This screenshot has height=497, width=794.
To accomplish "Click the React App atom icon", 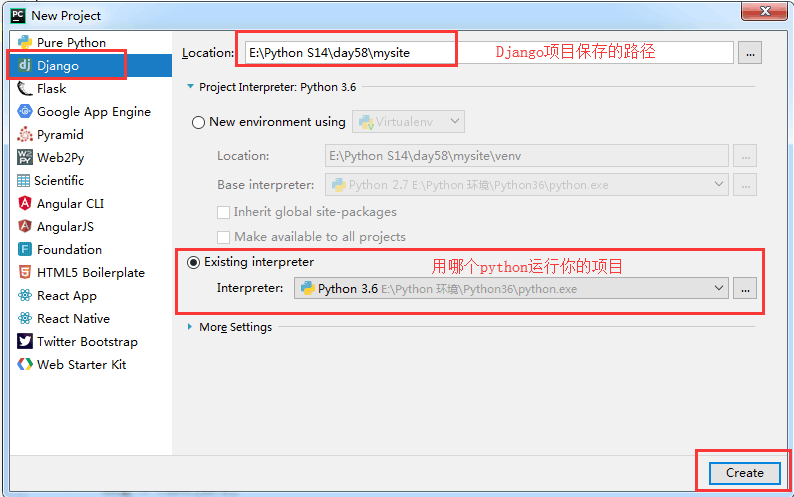I will click(25, 296).
